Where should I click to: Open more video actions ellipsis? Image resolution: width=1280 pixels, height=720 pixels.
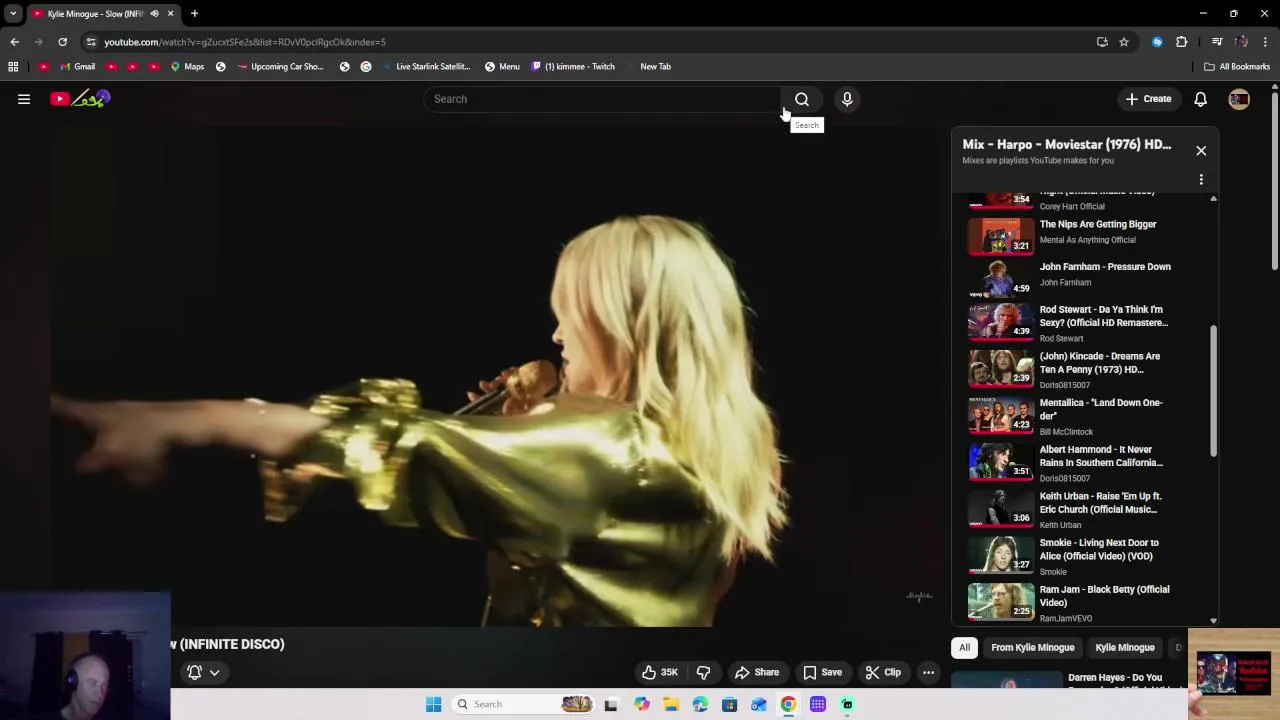[x=928, y=672]
